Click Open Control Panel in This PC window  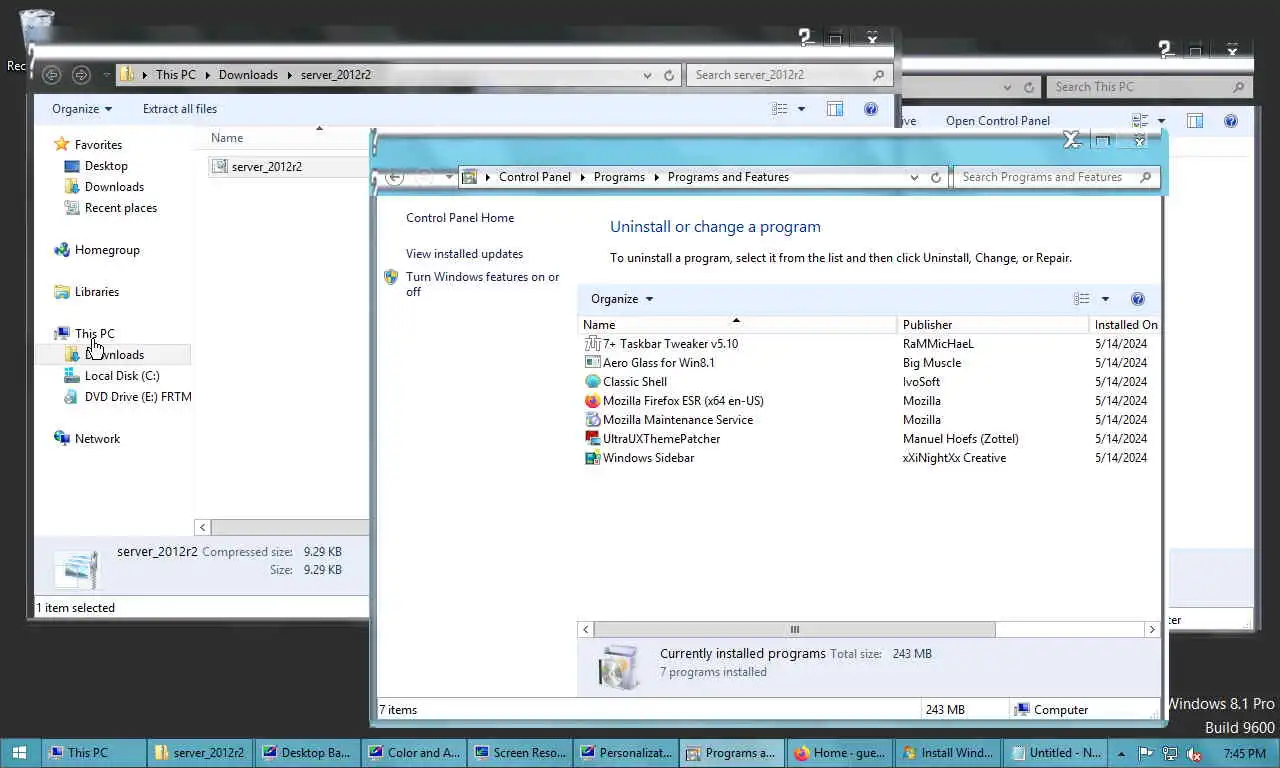[998, 121]
